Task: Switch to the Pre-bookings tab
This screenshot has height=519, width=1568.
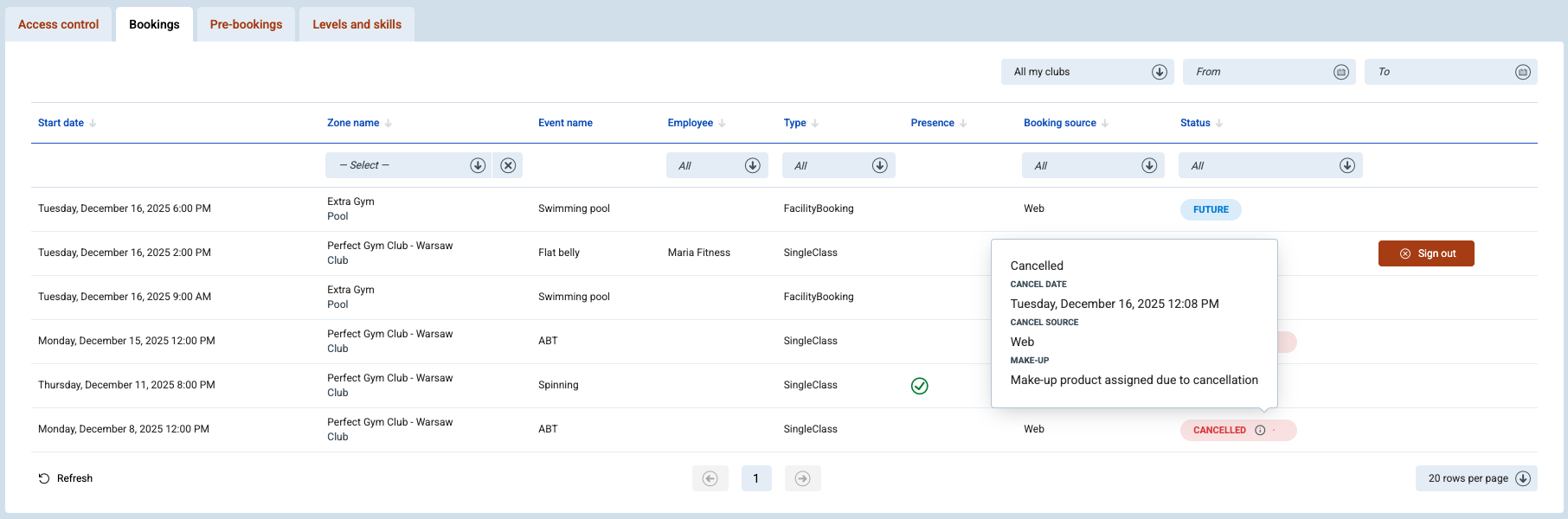Action: click(246, 24)
